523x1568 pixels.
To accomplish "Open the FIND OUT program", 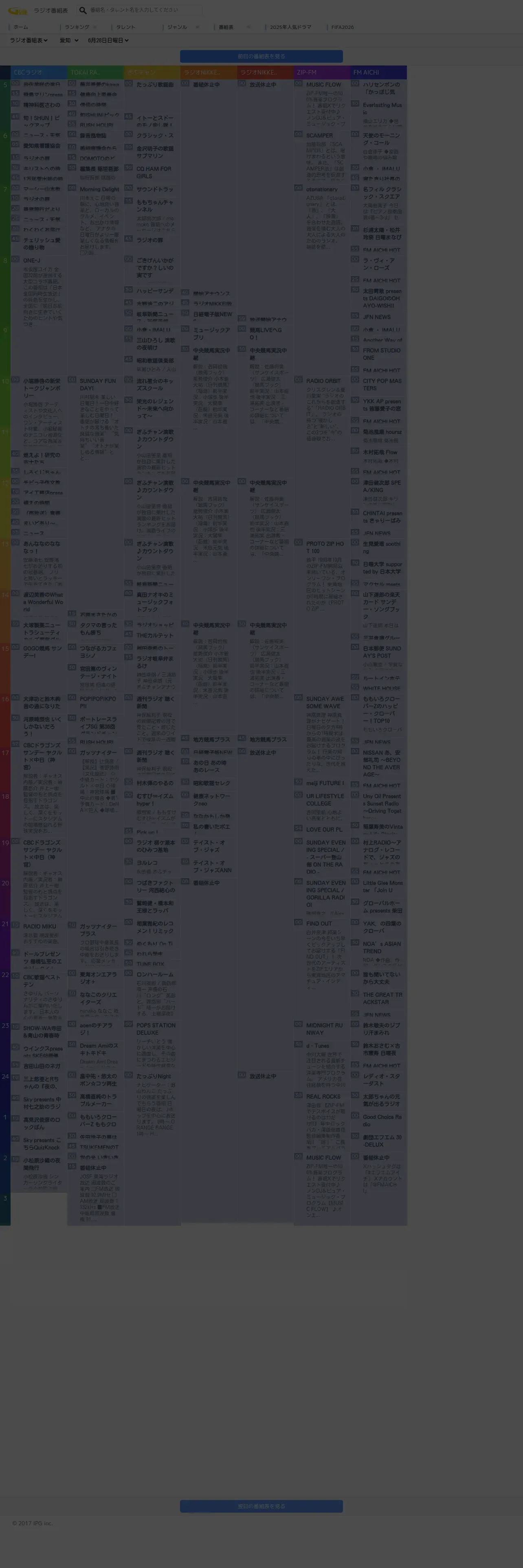I will point(319,923).
